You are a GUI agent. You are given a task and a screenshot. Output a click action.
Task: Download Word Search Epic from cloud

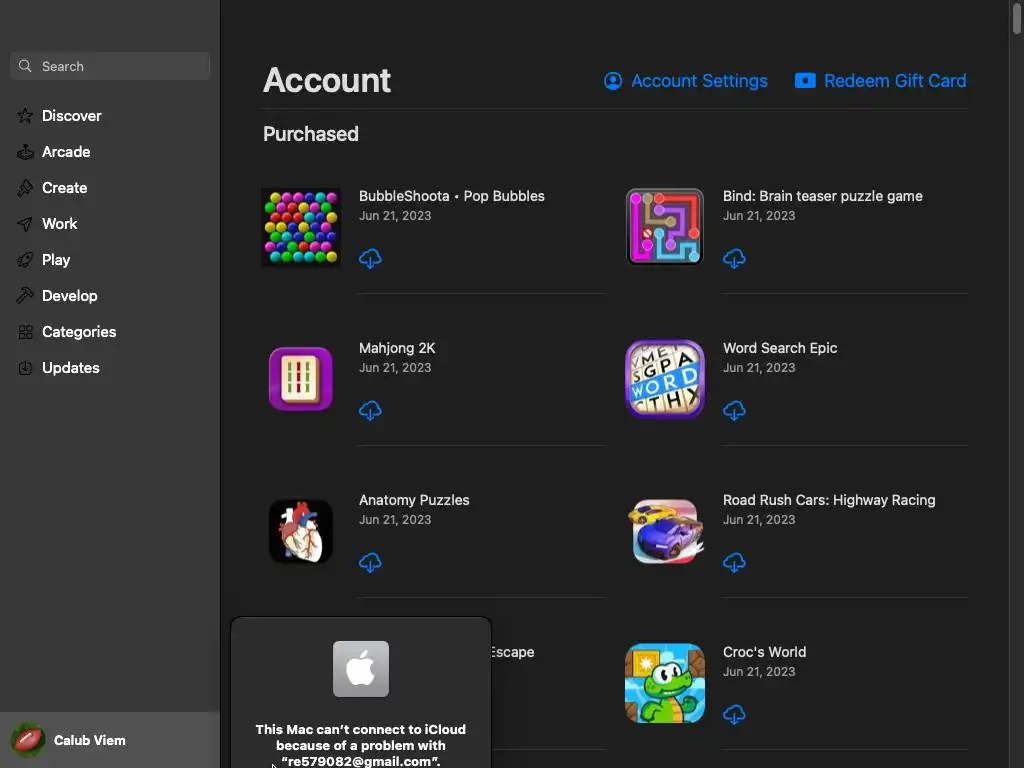tap(734, 410)
